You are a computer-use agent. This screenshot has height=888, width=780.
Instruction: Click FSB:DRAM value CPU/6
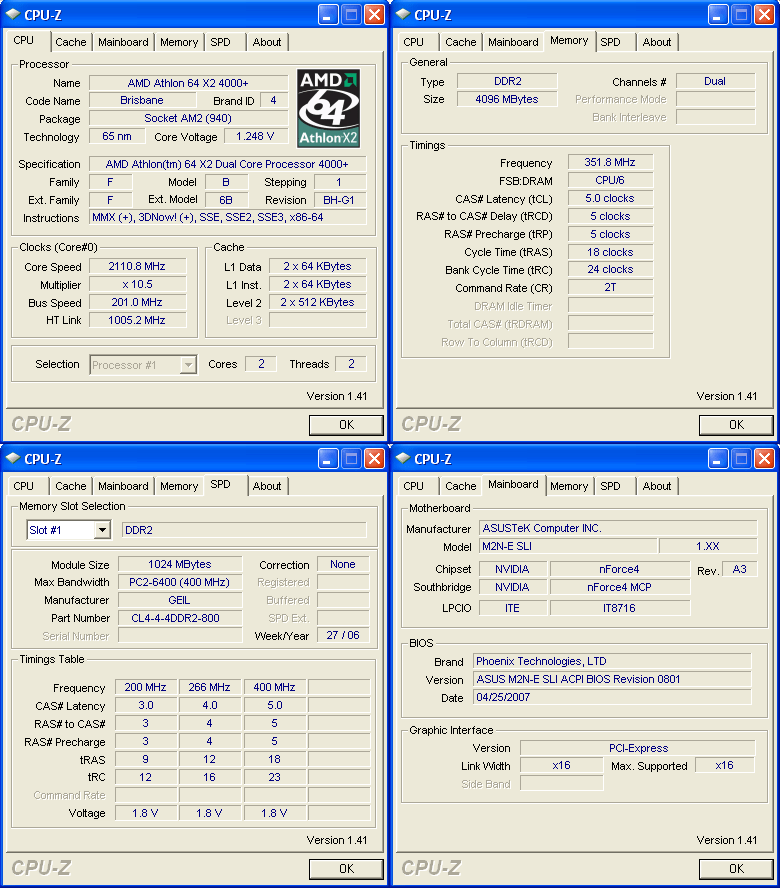(610, 180)
